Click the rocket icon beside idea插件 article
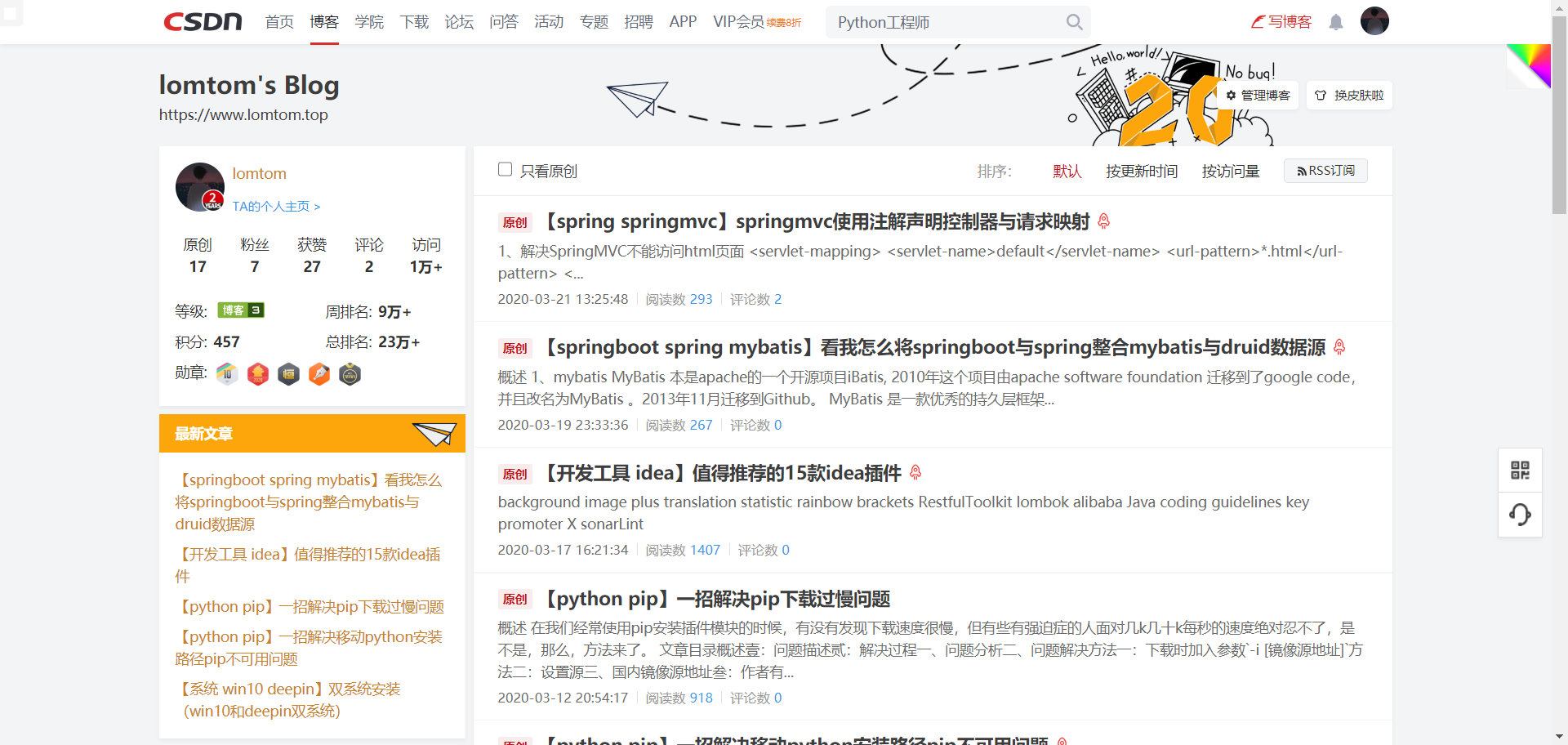The height and width of the screenshot is (745, 1568). click(915, 473)
